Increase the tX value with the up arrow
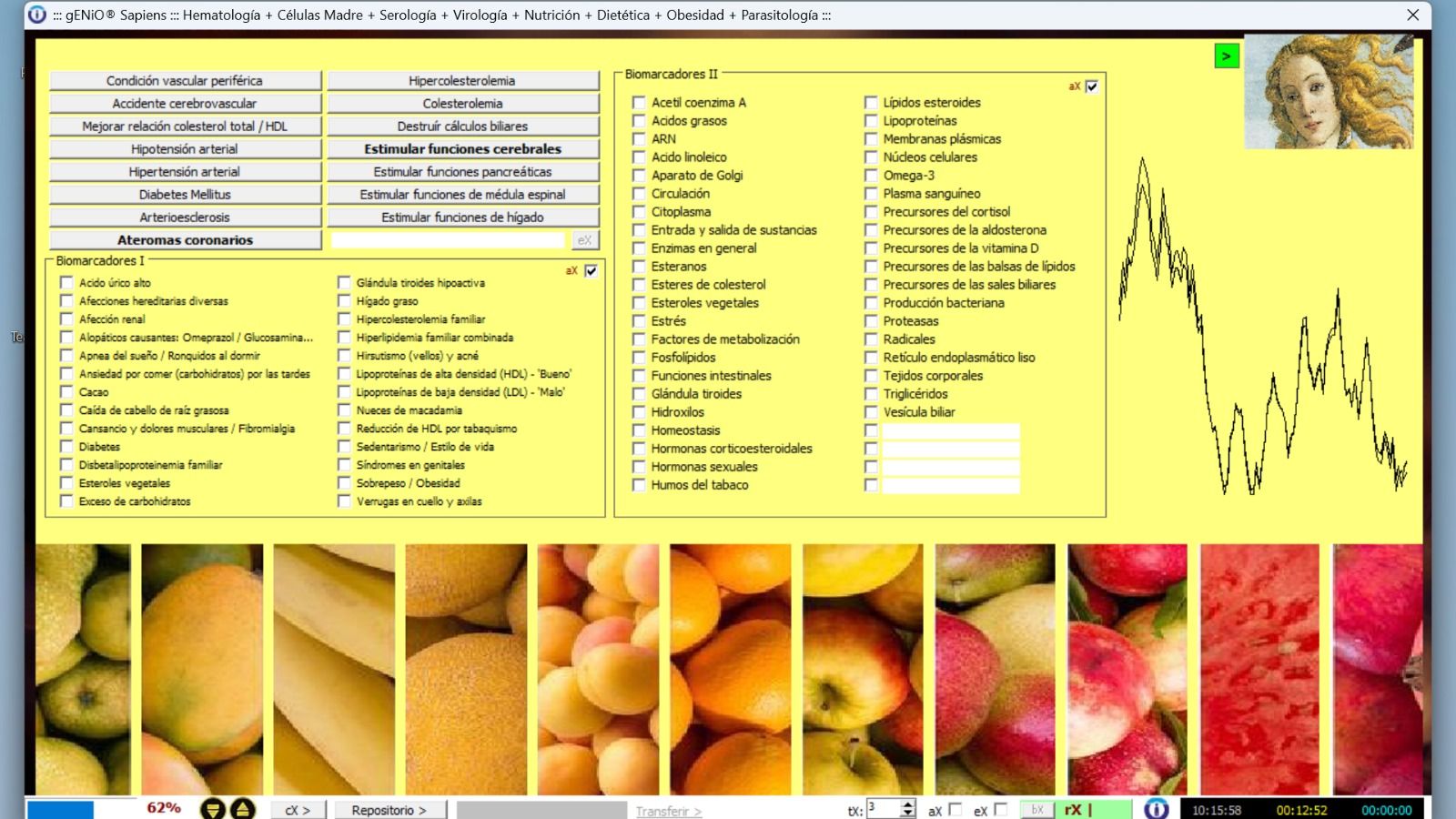This screenshot has width=1456, height=819. [907, 804]
